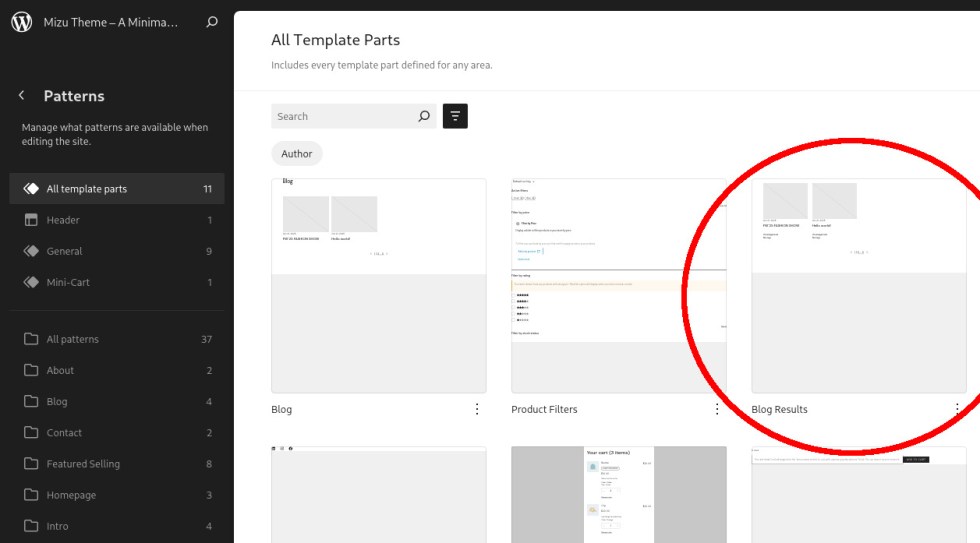The width and height of the screenshot is (980, 543).
Task: Open the Blog template part thumbnail
Action: pyautogui.click(x=378, y=285)
